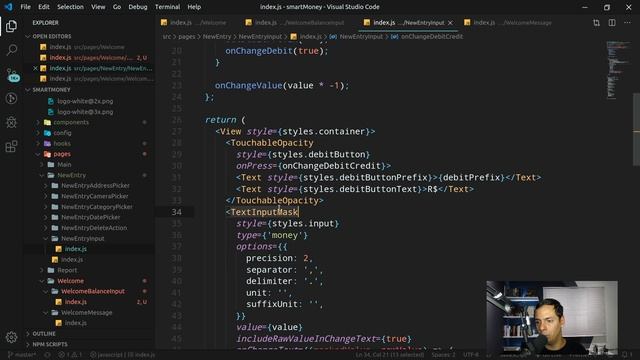This screenshot has height=360, width=640.
Task: Close the NewEntryInput index.js tab
Action: tap(450, 23)
